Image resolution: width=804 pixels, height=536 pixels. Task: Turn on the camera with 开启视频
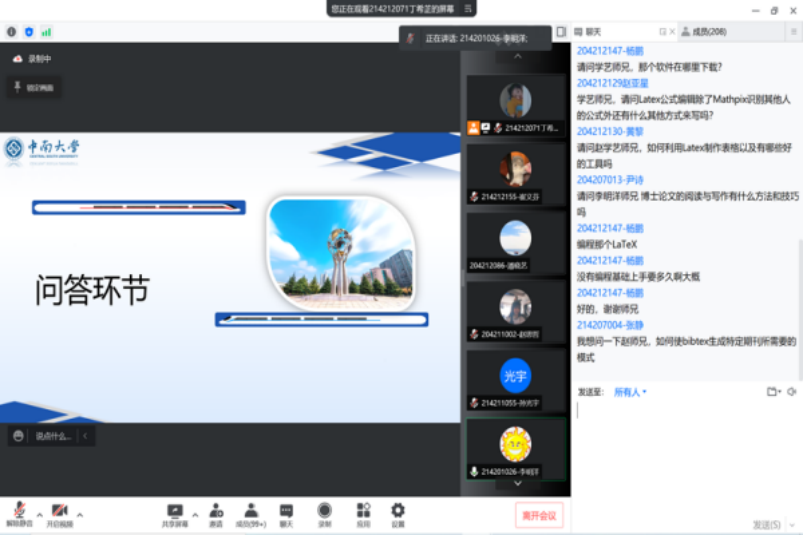pyautogui.click(x=59, y=511)
